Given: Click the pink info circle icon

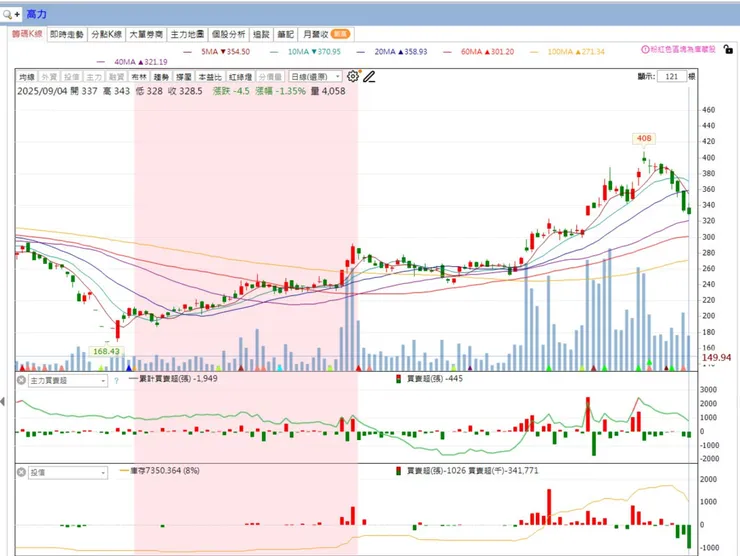Looking at the screenshot, I should point(645,49).
